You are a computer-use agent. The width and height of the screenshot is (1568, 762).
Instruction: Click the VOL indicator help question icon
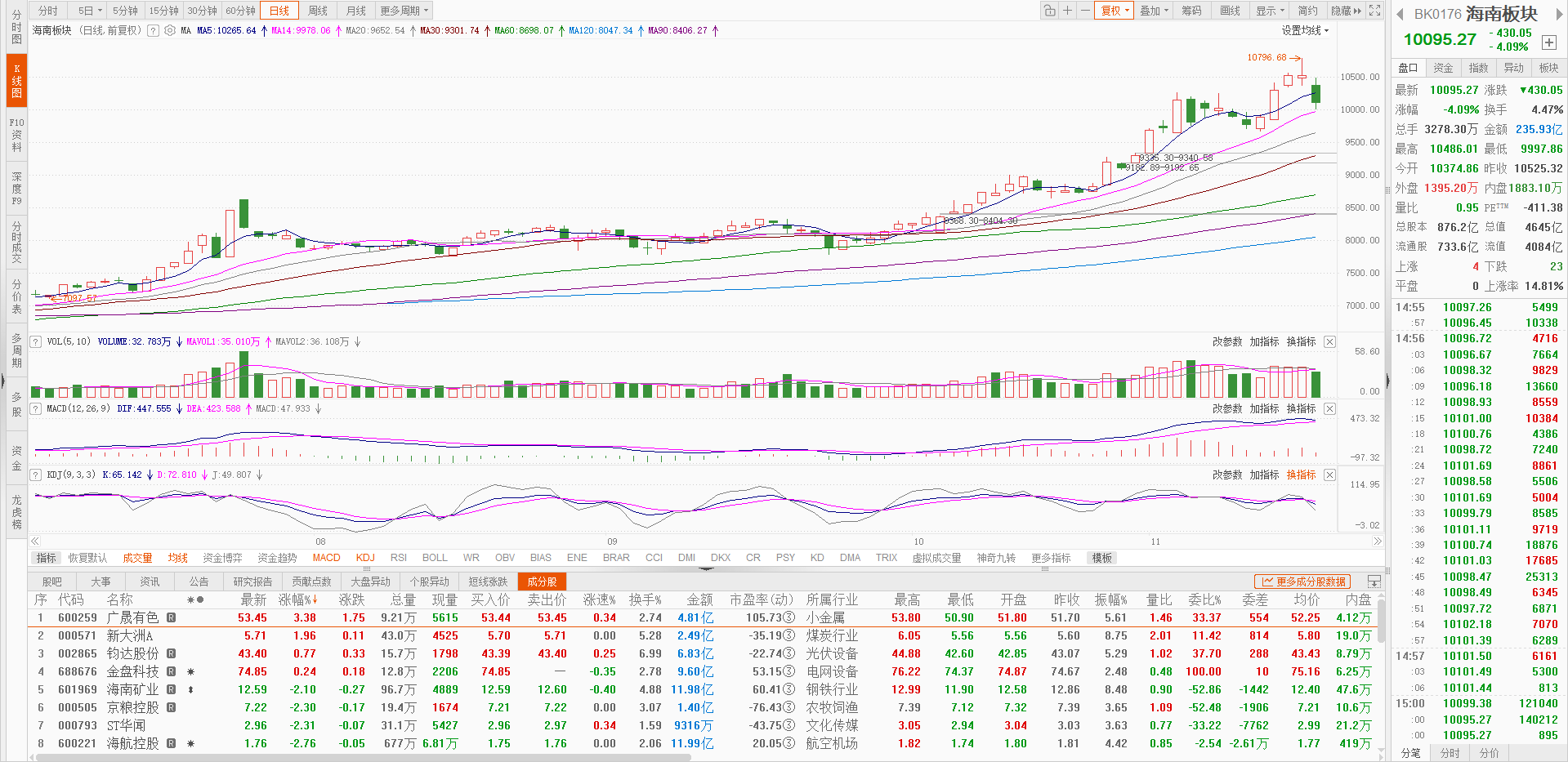click(36, 341)
